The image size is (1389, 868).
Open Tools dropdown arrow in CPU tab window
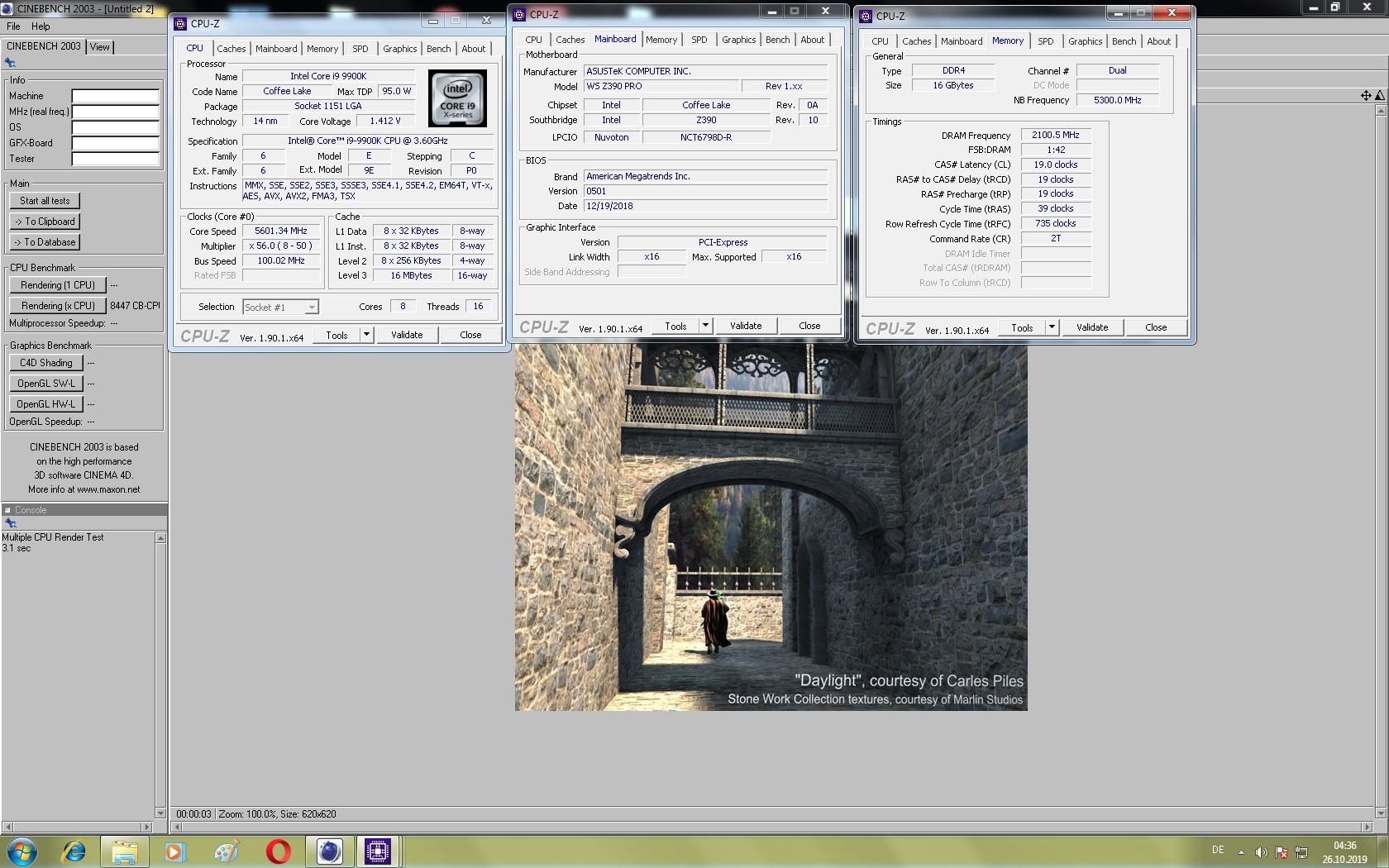366,335
